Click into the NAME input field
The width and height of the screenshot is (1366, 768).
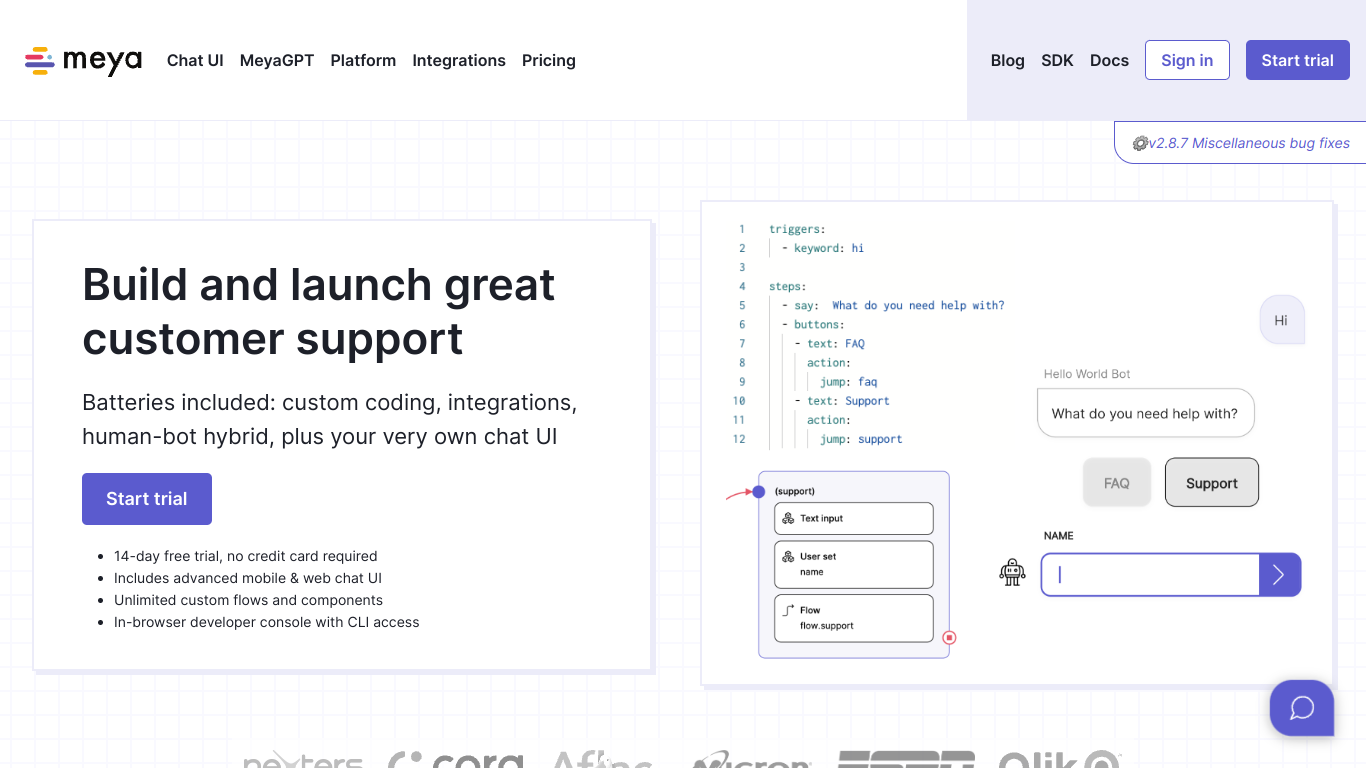1150,574
